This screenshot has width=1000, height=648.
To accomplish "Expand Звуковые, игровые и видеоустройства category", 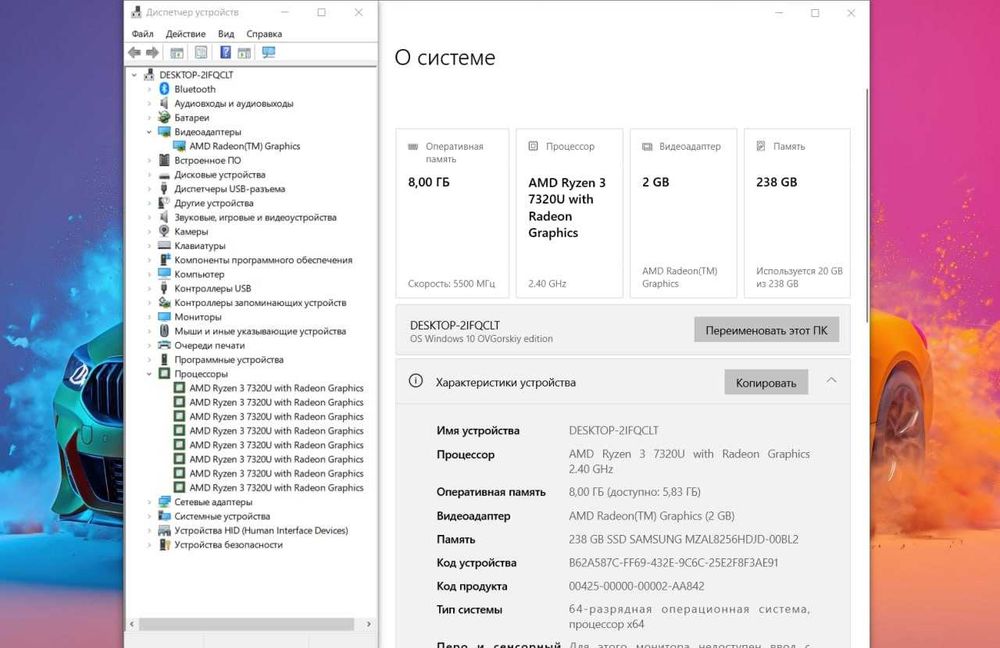I will 149,217.
